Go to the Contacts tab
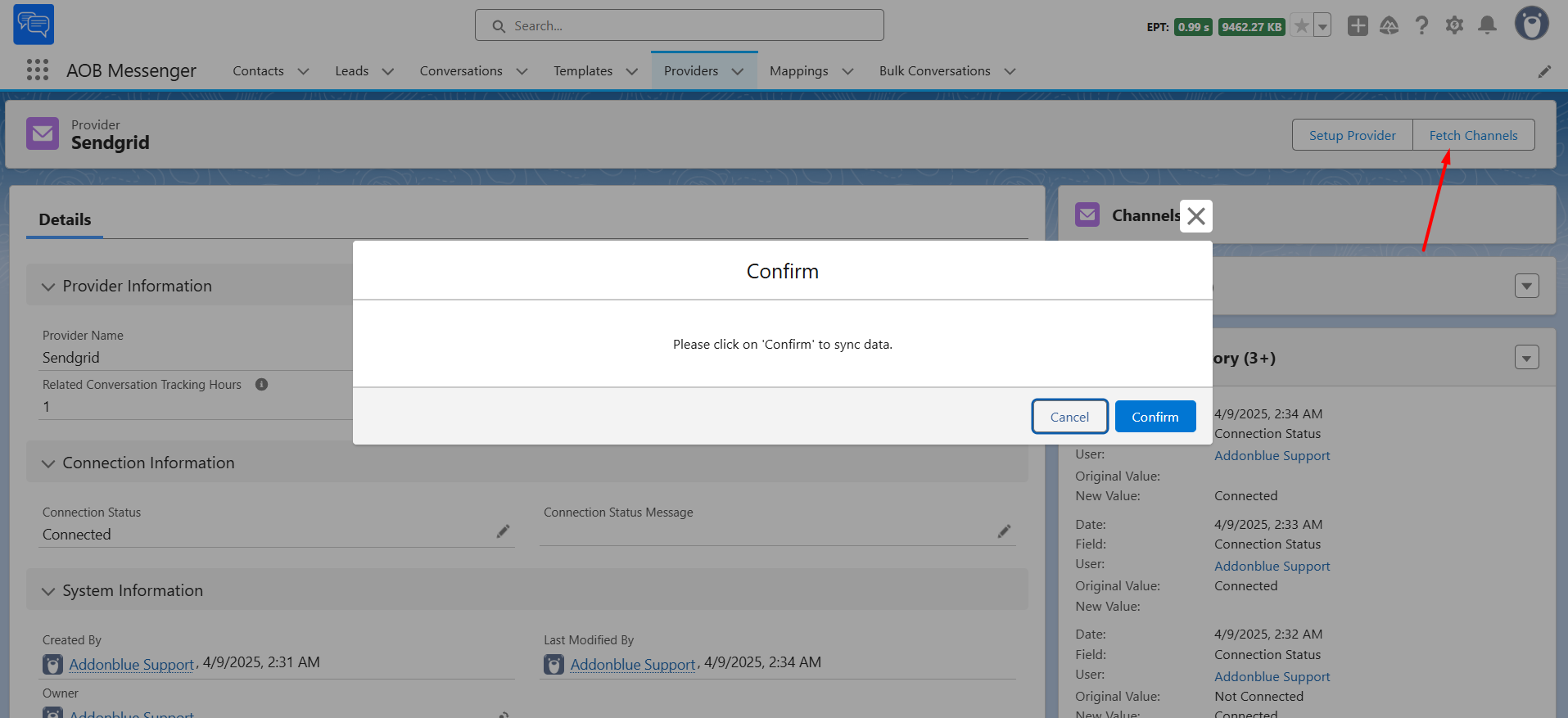The height and width of the screenshot is (718, 1568). click(258, 71)
